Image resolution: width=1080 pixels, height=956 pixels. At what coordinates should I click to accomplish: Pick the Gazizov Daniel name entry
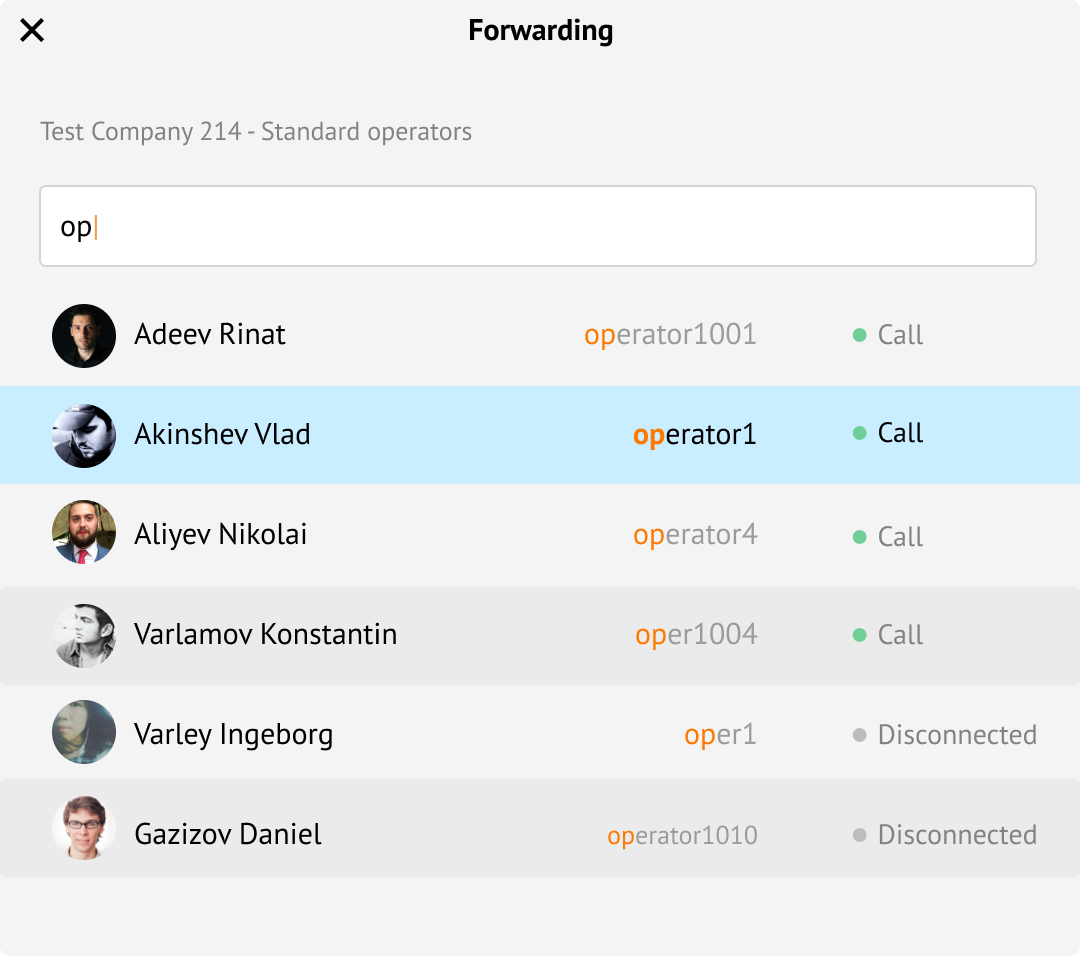[x=227, y=833]
